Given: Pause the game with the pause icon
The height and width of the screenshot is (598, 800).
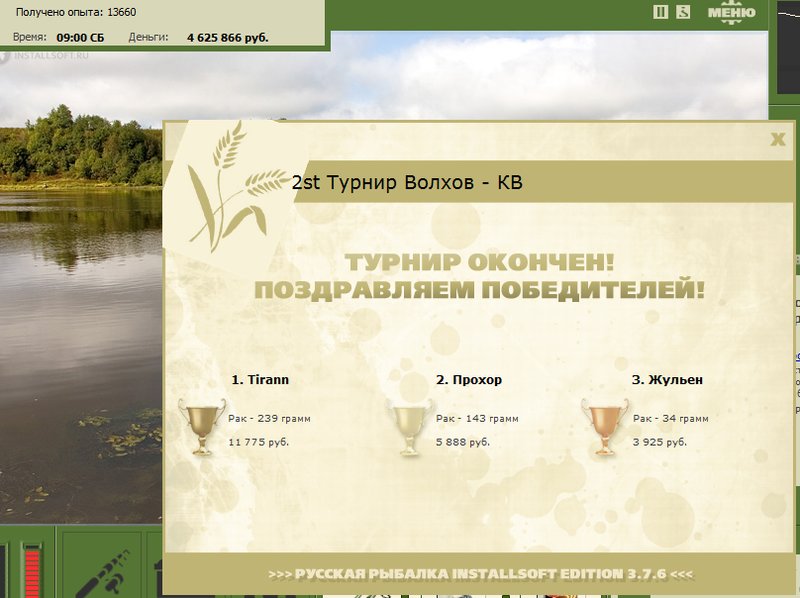Looking at the screenshot, I should click(660, 12).
